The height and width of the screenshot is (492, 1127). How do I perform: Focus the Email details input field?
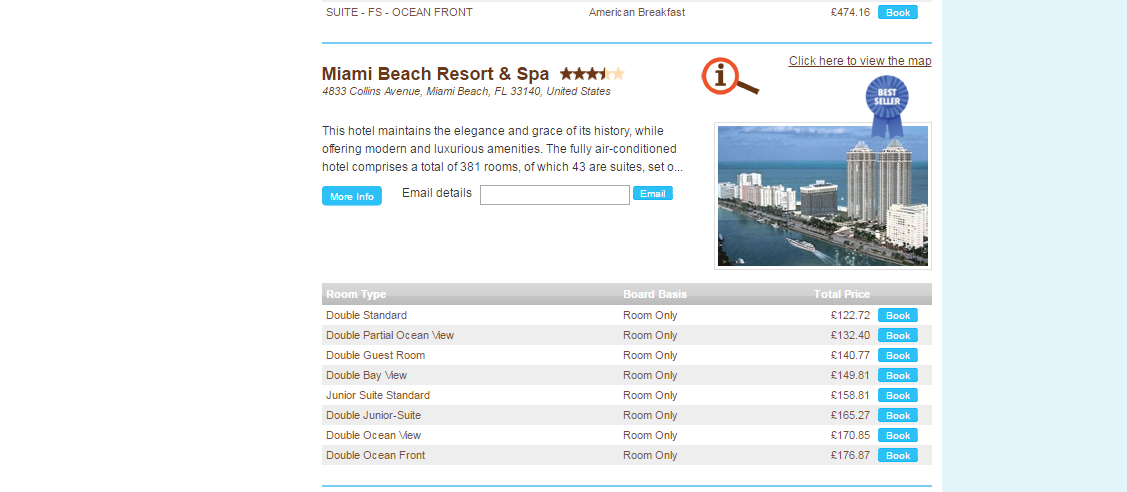click(x=555, y=195)
